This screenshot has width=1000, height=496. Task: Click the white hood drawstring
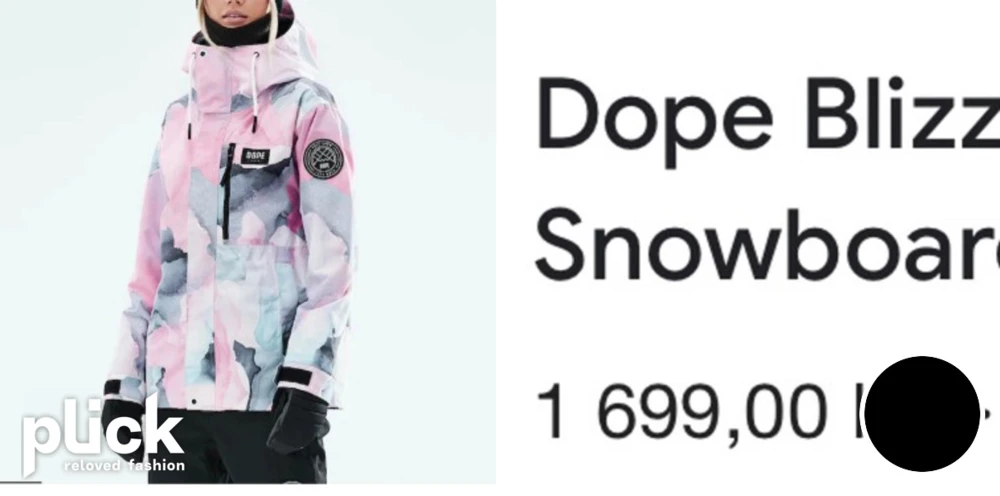coord(255,92)
